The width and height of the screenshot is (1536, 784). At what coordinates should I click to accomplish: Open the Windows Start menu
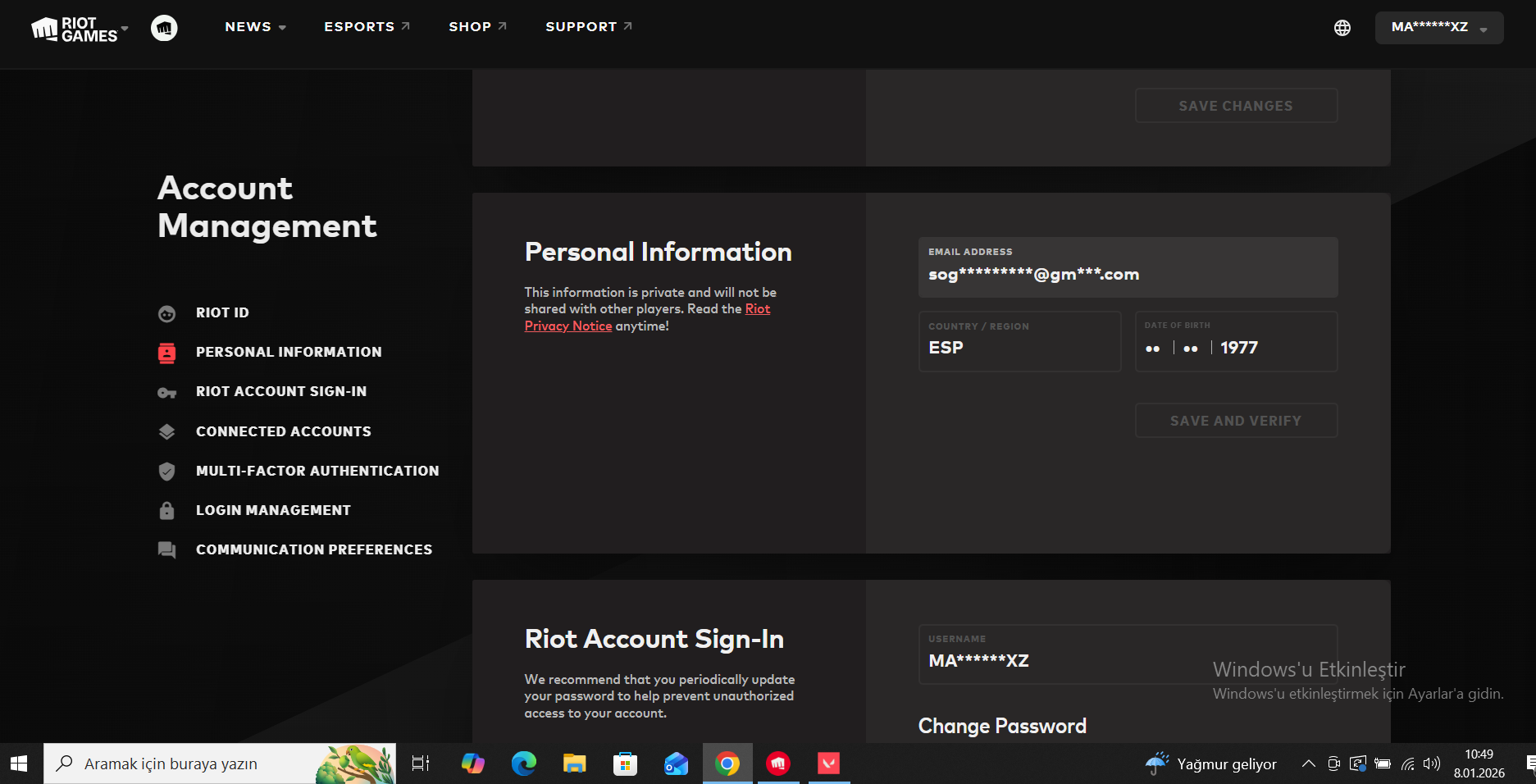click(19, 764)
